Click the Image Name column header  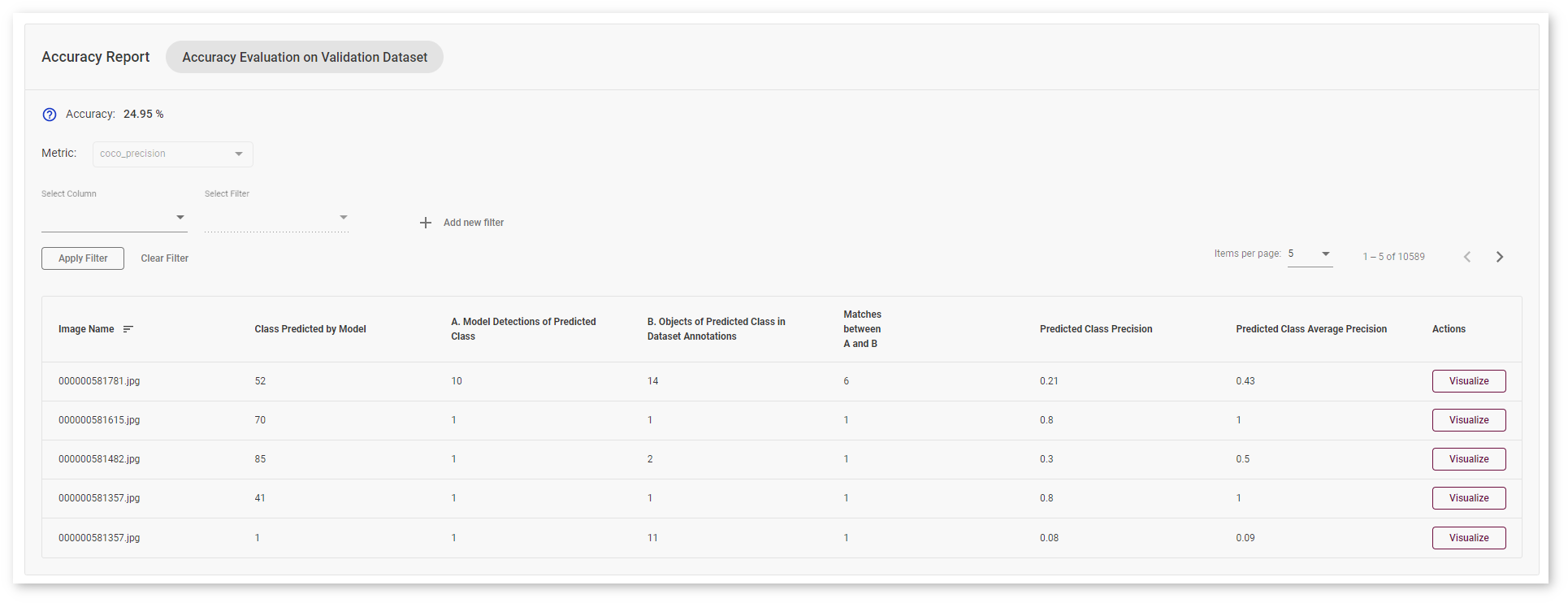(86, 329)
